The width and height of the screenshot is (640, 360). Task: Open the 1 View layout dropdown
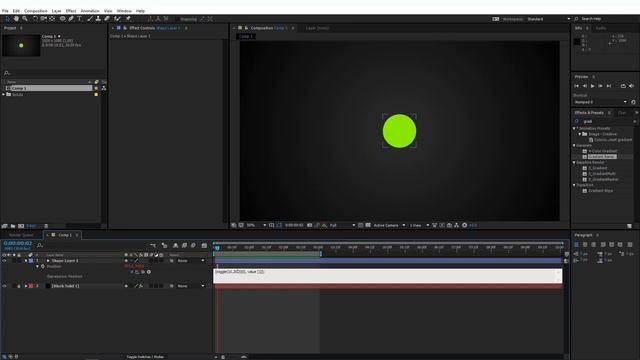(x=419, y=225)
